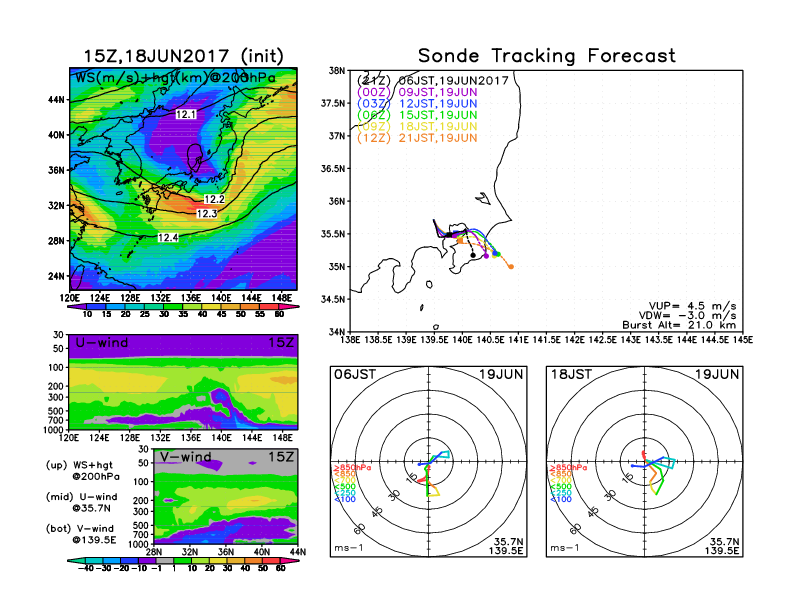Click the 'VUP= 4.5 m/s' parameter text

692,306
